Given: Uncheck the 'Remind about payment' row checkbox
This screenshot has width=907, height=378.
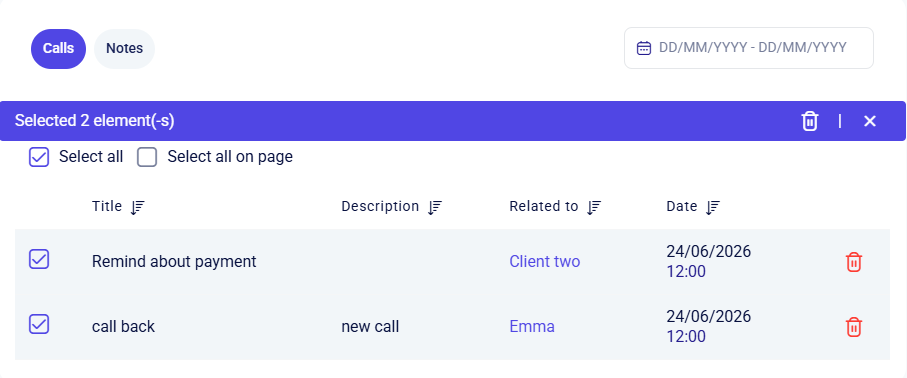Looking at the screenshot, I should 39,259.
